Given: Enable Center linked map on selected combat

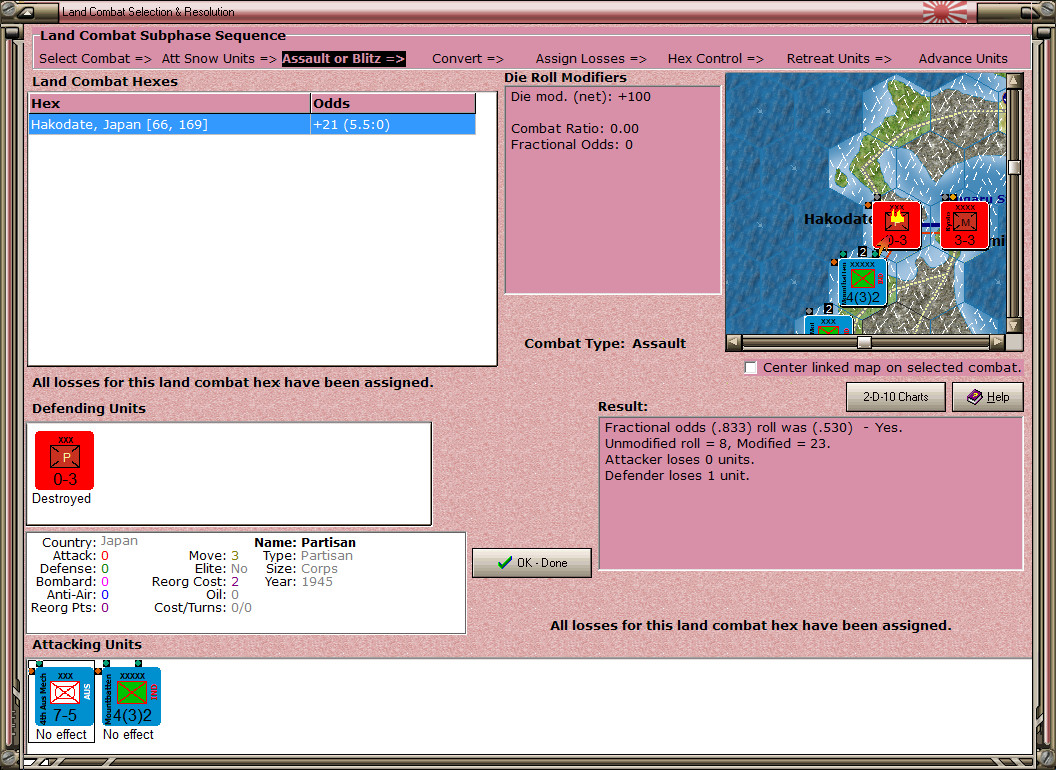Looking at the screenshot, I should click(x=751, y=368).
